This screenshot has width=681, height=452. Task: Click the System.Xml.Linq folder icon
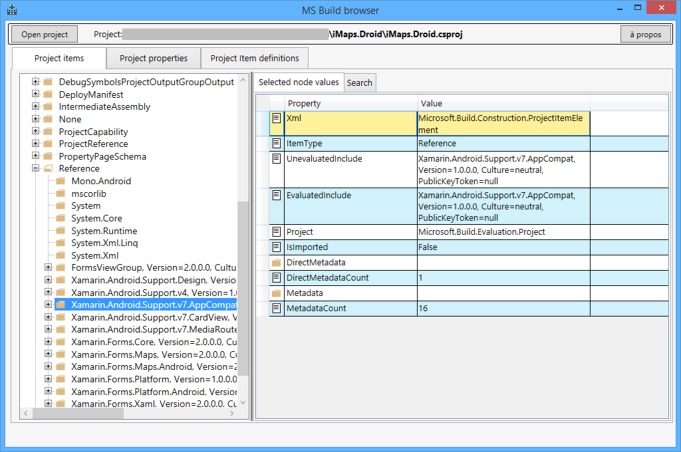click(61, 243)
